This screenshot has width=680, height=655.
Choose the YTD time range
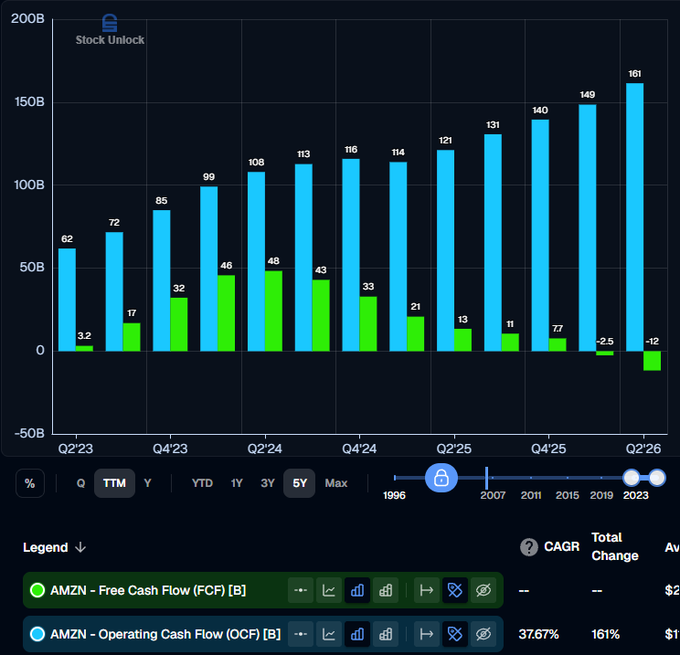tap(202, 483)
